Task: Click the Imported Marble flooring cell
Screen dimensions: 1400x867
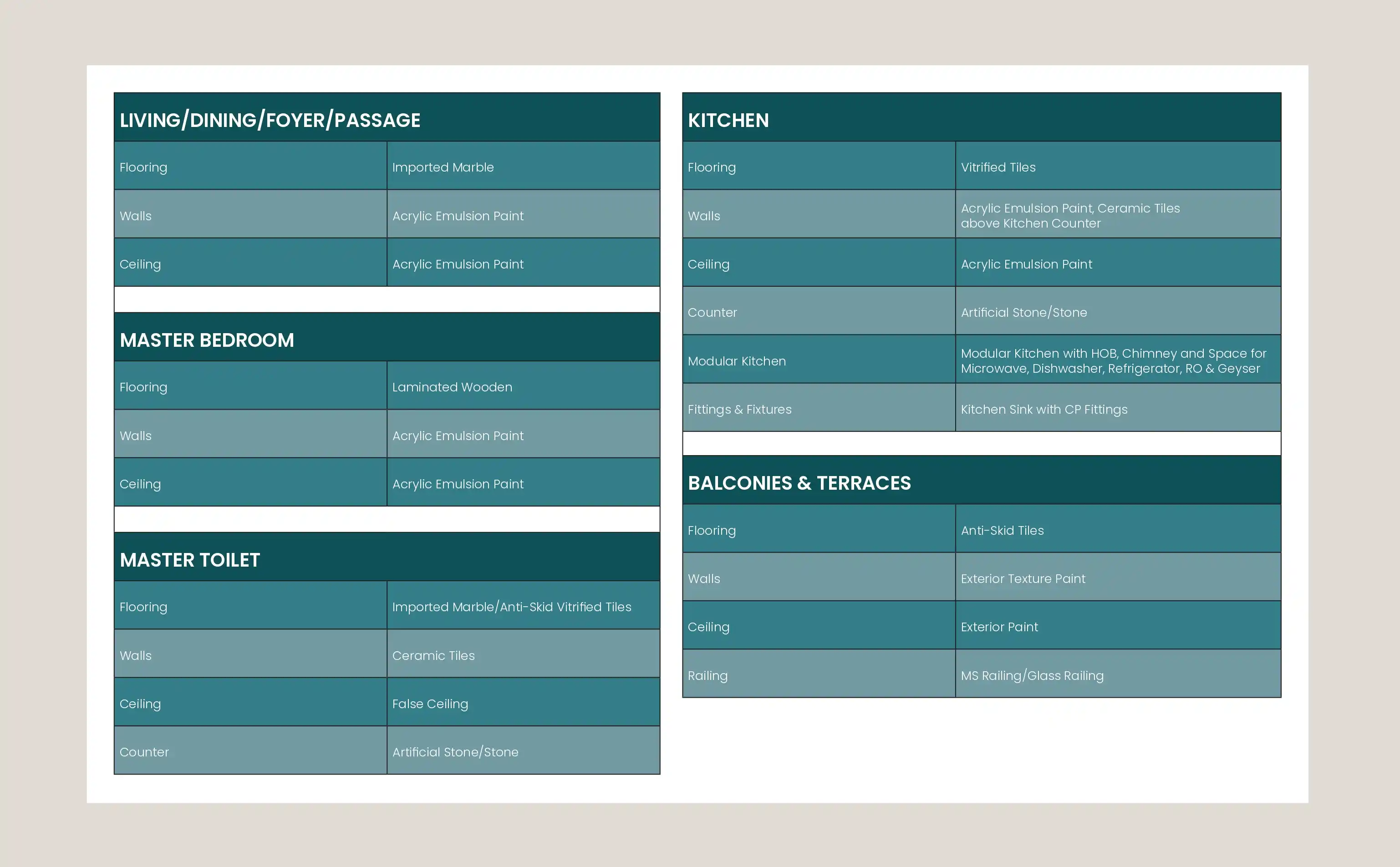Action: [443, 167]
